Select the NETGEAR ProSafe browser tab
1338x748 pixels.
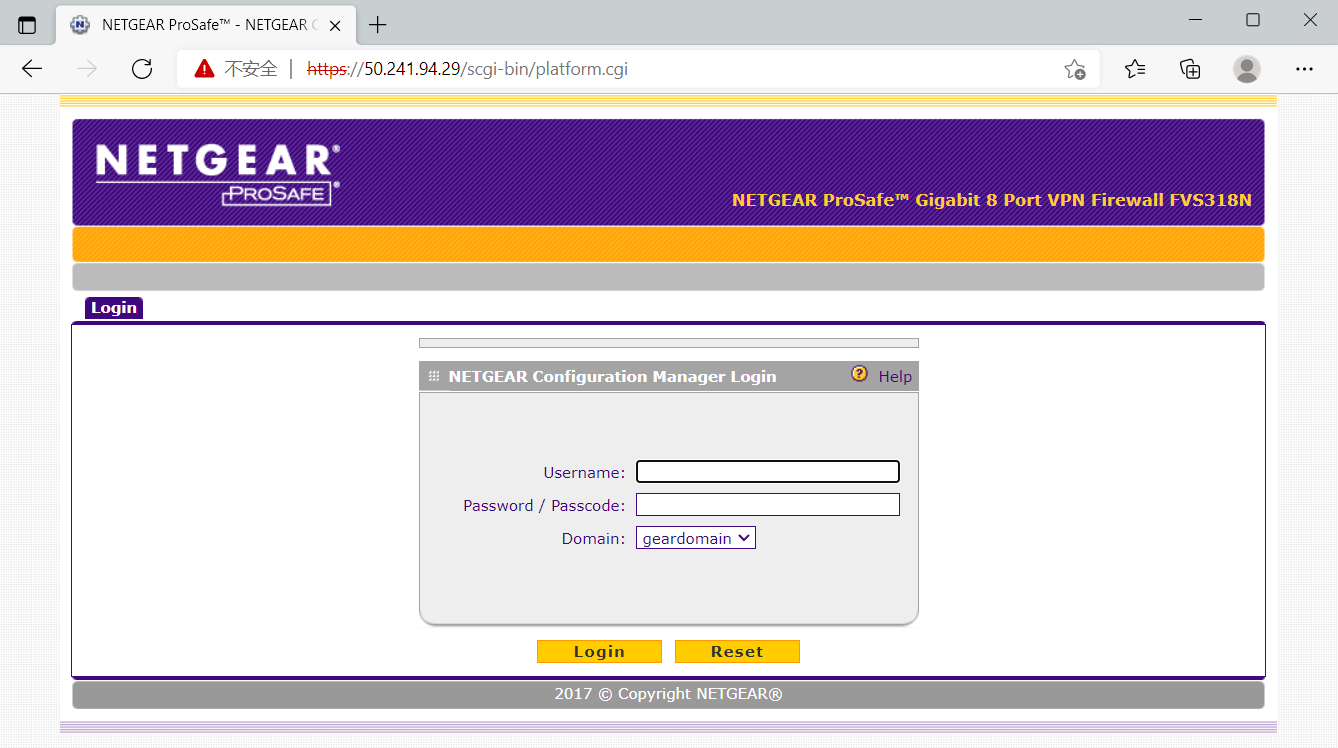coord(206,25)
